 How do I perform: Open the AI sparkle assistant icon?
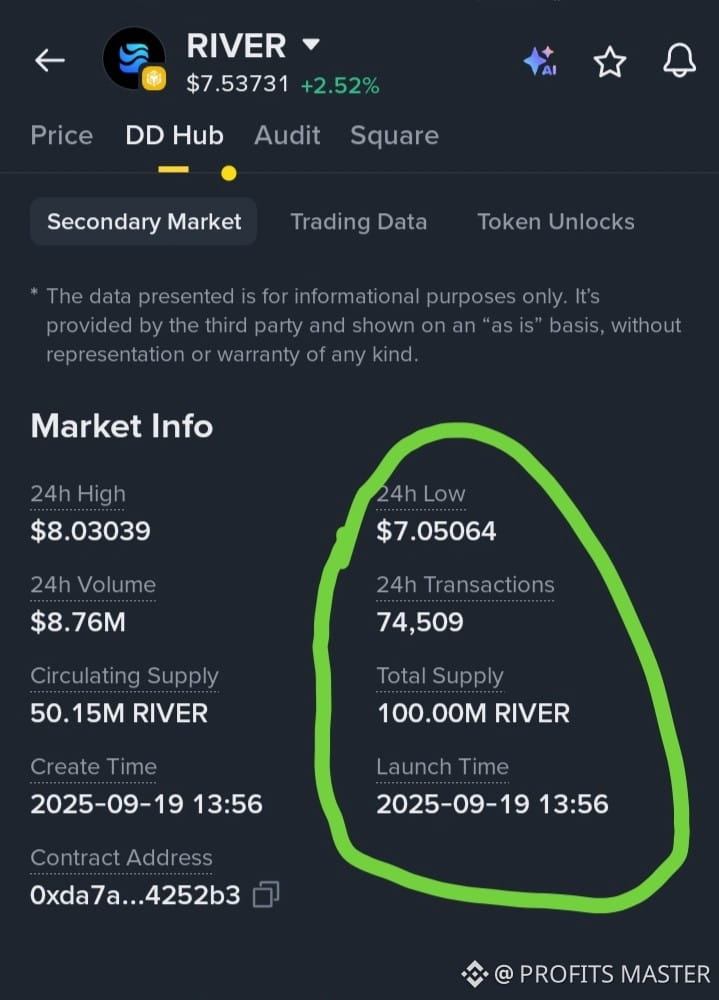pos(540,61)
